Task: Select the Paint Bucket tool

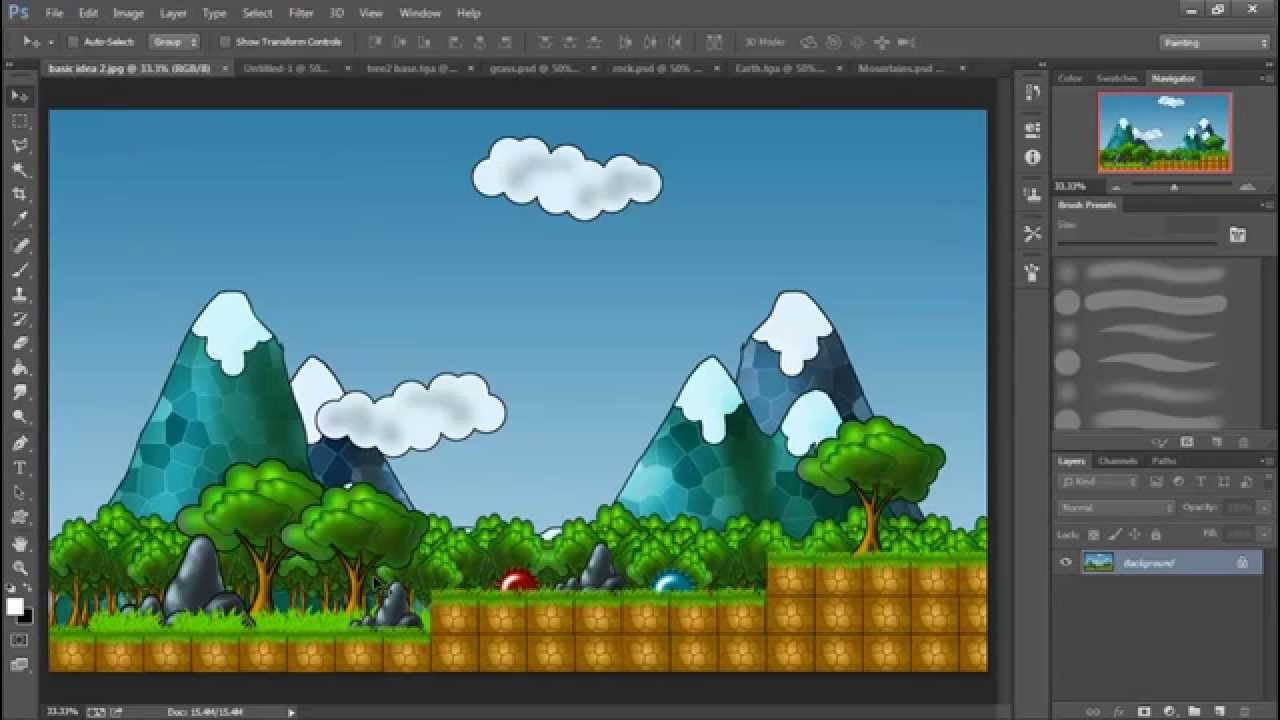Action: [20, 369]
